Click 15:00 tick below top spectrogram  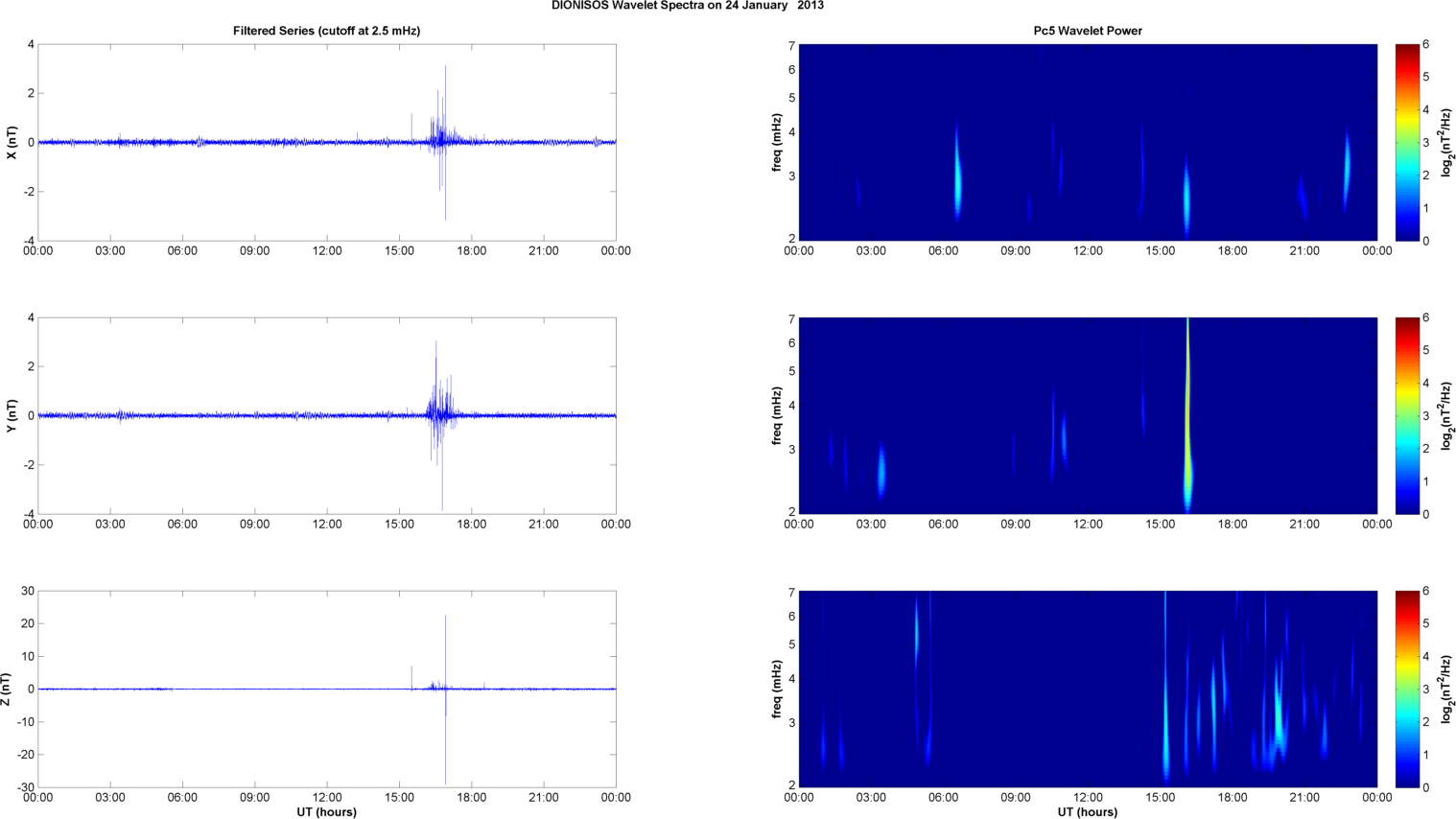[1161, 251]
